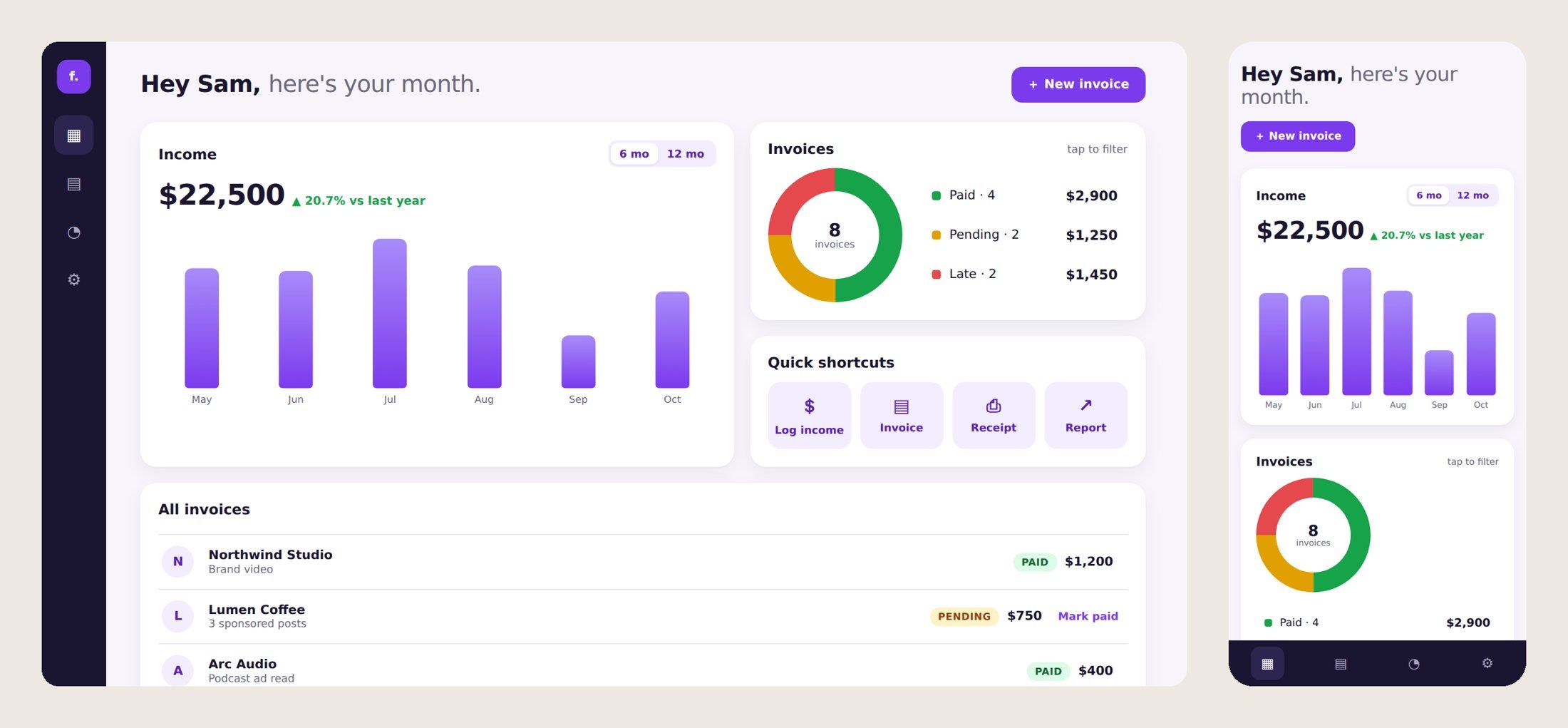Image resolution: width=1568 pixels, height=728 pixels.
Task: Tap the Jul bar in the mobile Income chart
Action: pyautogui.click(x=1356, y=332)
